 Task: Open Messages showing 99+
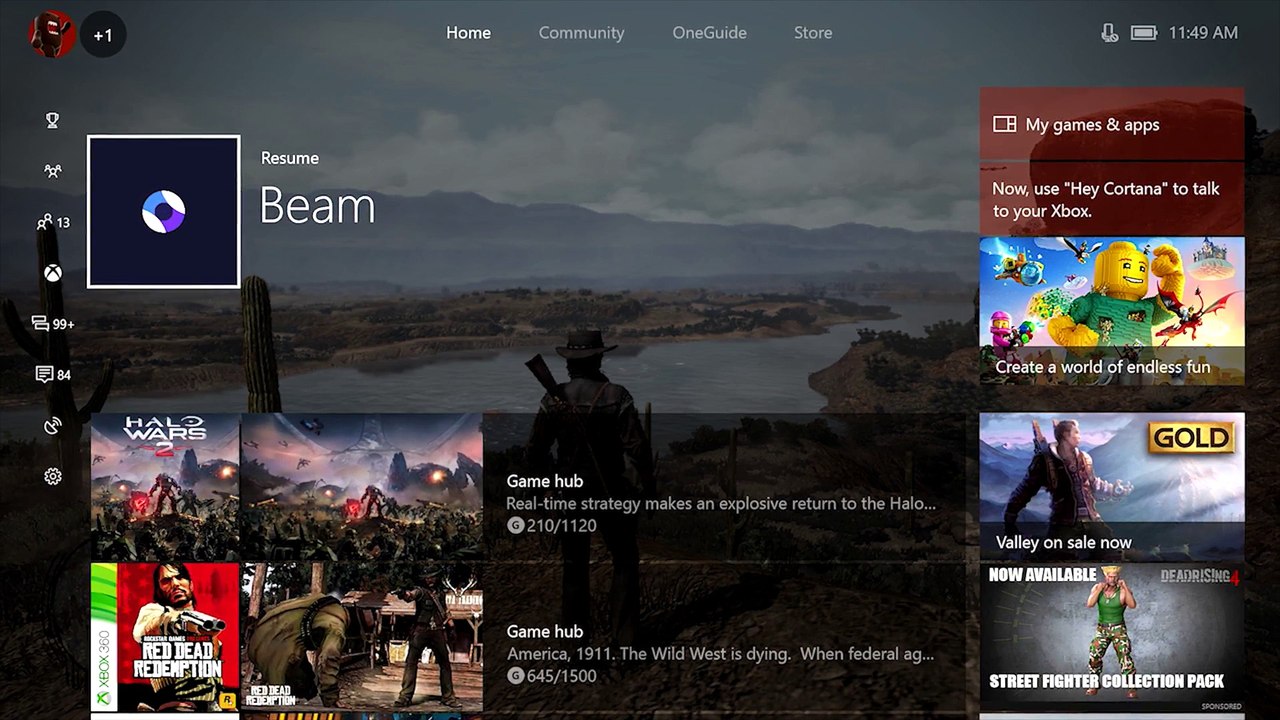click(52, 324)
